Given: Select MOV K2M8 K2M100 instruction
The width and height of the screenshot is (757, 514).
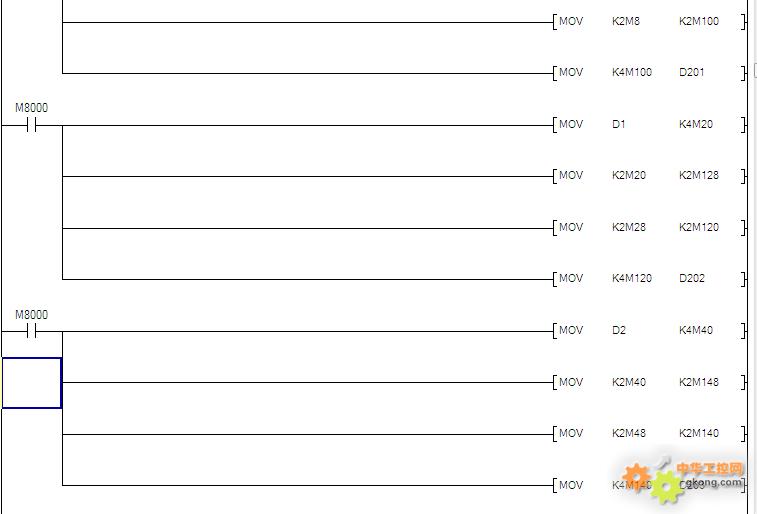Looking at the screenshot, I should [649, 22].
